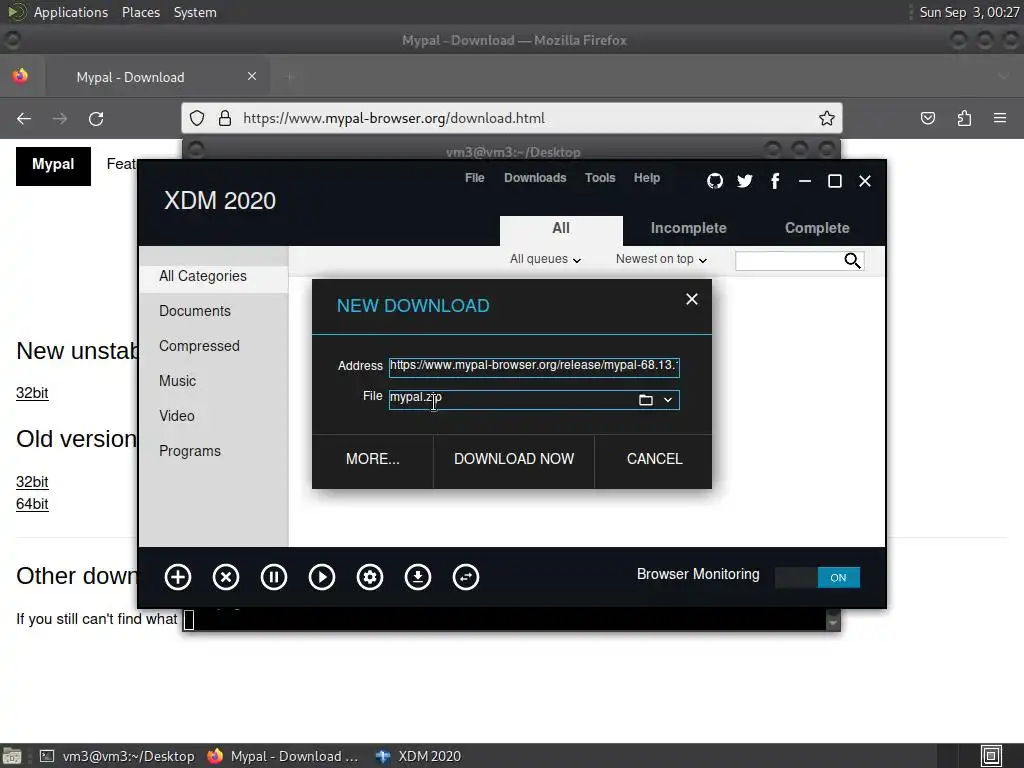Click the list all tabs chevron in Firefox
1024x768 pixels.
[x=1003, y=77]
